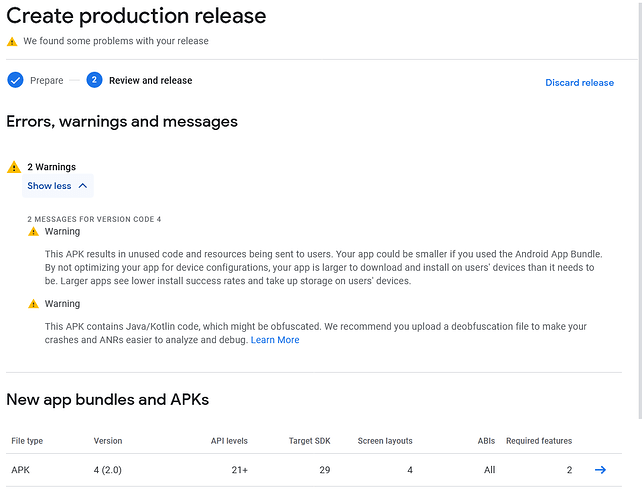The width and height of the screenshot is (642, 500).
Task: Click the Required features column header
Action: (x=539, y=441)
